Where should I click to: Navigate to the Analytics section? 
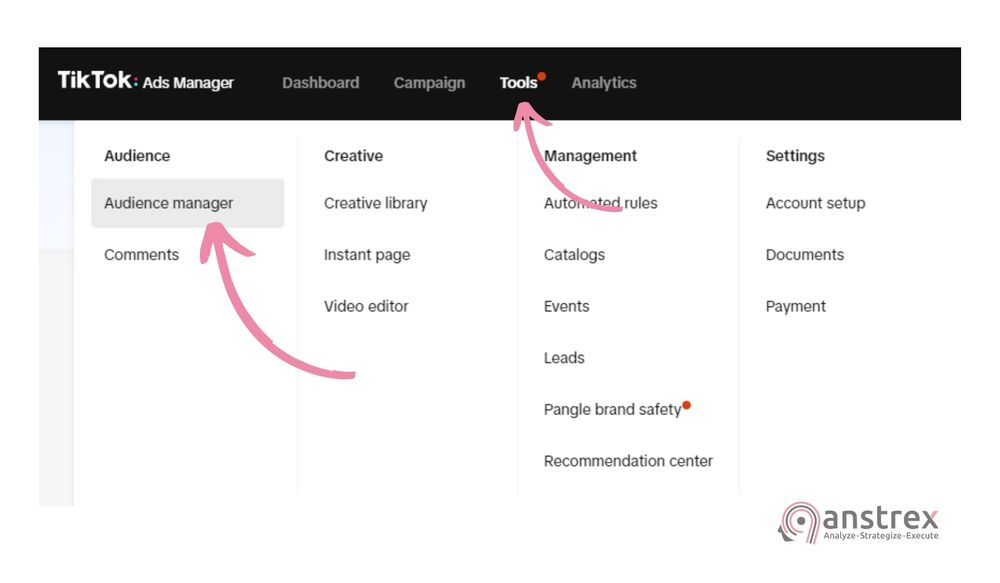[x=604, y=83]
